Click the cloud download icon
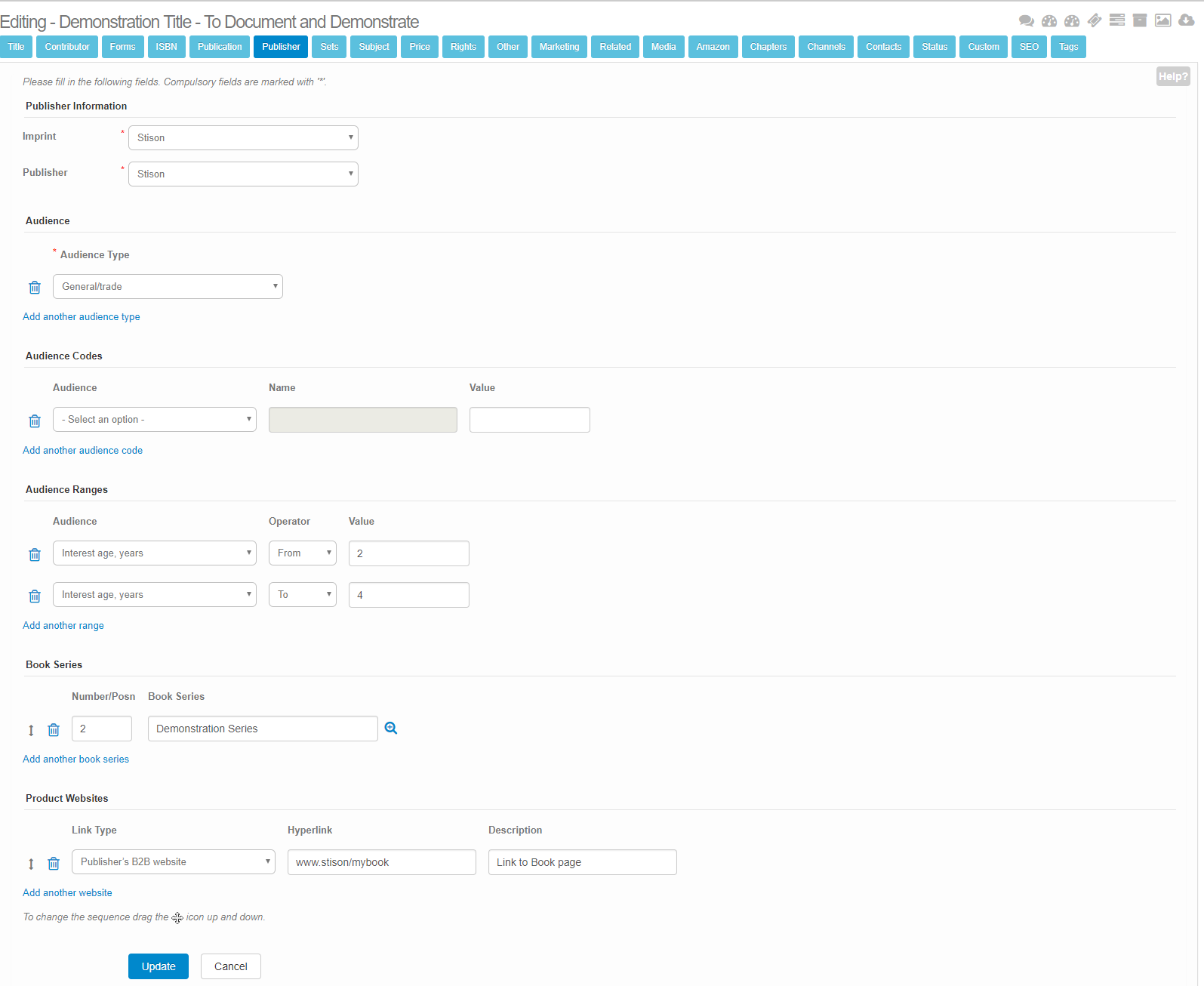Screen dimensions: 1204x986 point(1187,20)
